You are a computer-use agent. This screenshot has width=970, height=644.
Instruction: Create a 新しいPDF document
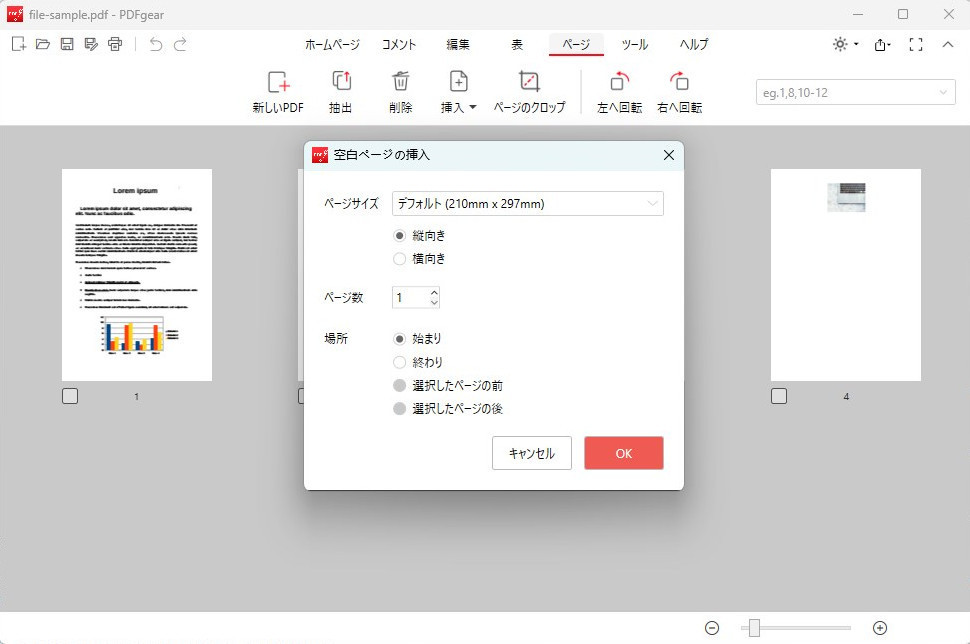(276, 90)
